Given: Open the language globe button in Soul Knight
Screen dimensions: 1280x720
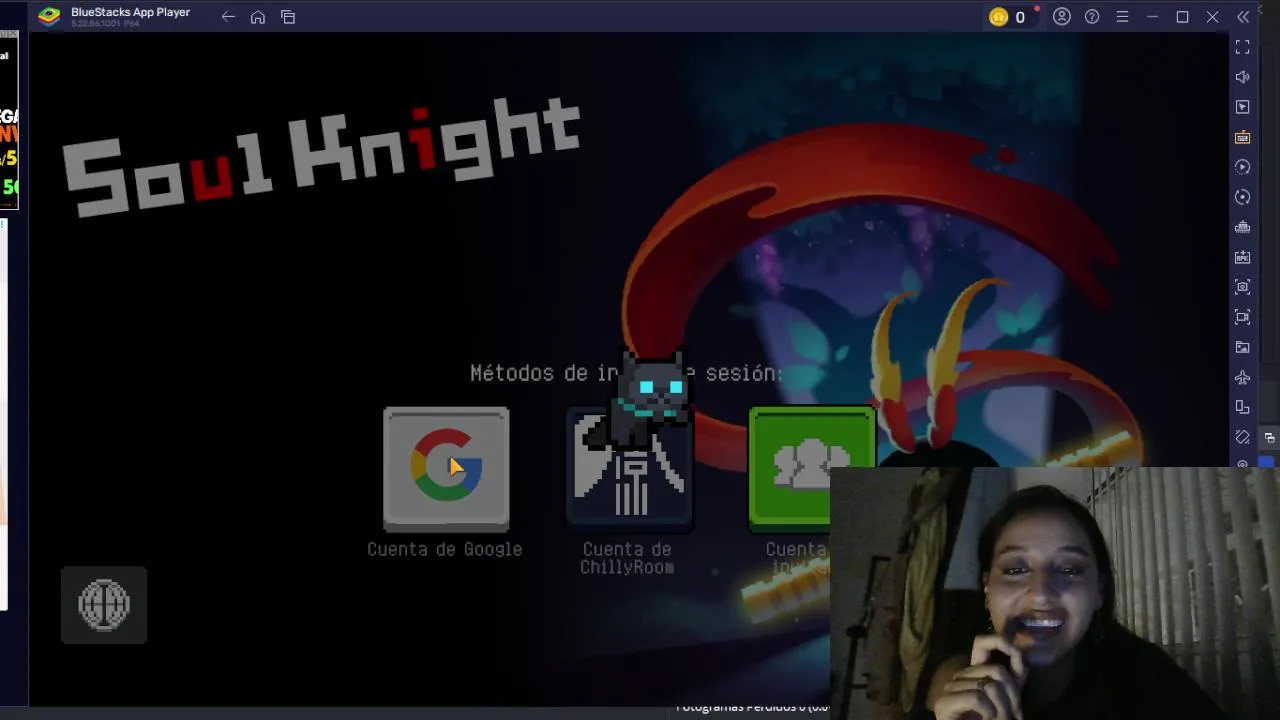Looking at the screenshot, I should 104,605.
